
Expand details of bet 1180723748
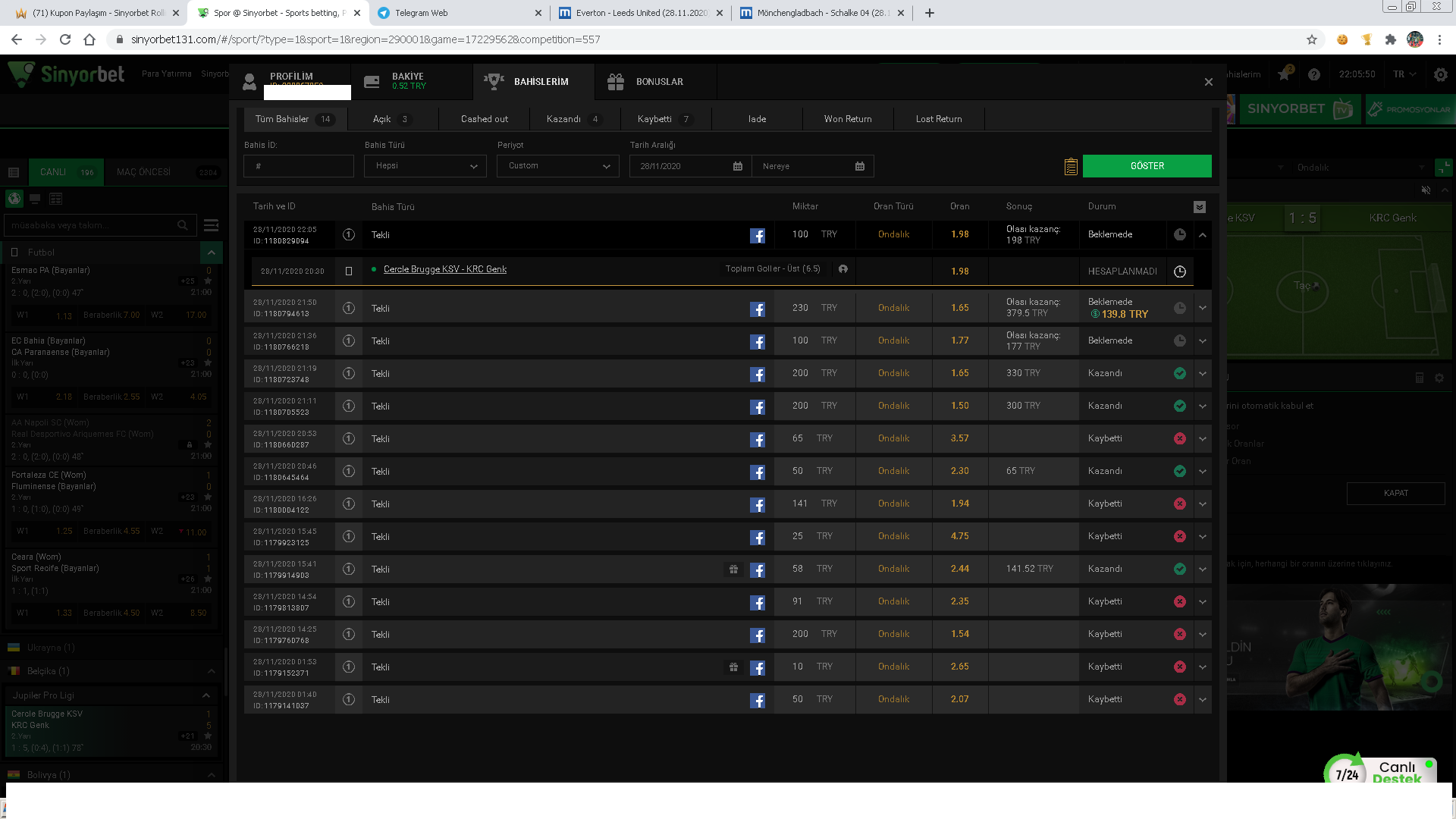pyautogui.click(x=1203, y=374)
